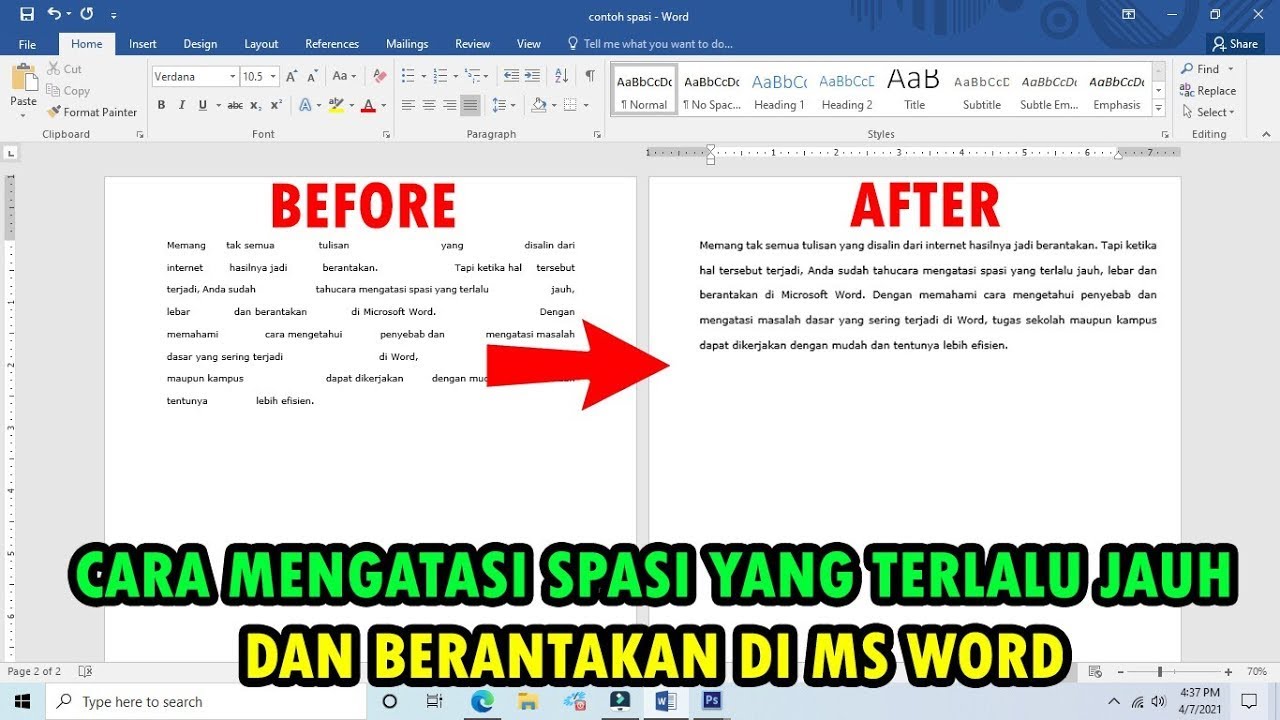Open the Bullets list dropdown arrow
The height and width of the screenshot is (720, 1280).
click(x=423, y=76)
